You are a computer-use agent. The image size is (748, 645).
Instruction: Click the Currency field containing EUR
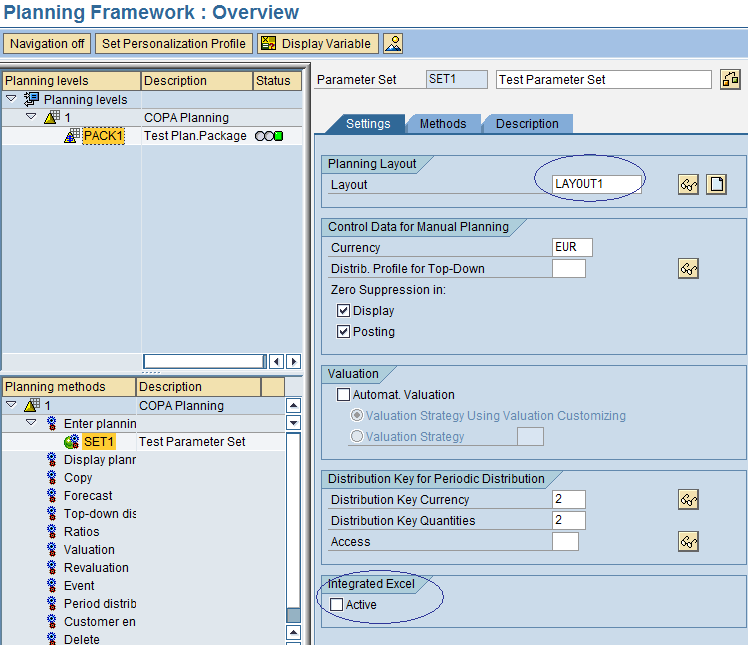click(572, 247)
